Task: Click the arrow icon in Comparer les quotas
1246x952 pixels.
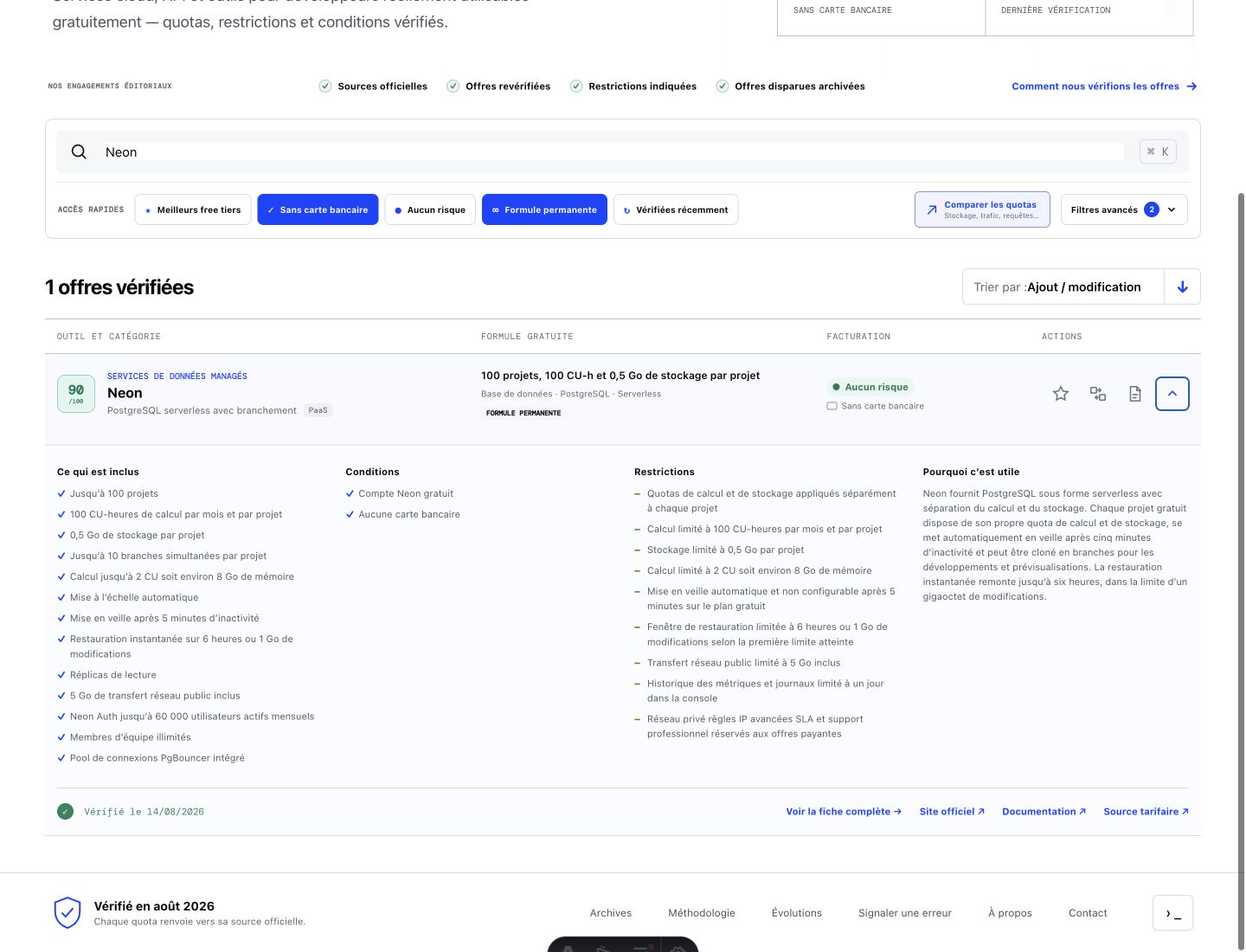Action: click(932, 209)
